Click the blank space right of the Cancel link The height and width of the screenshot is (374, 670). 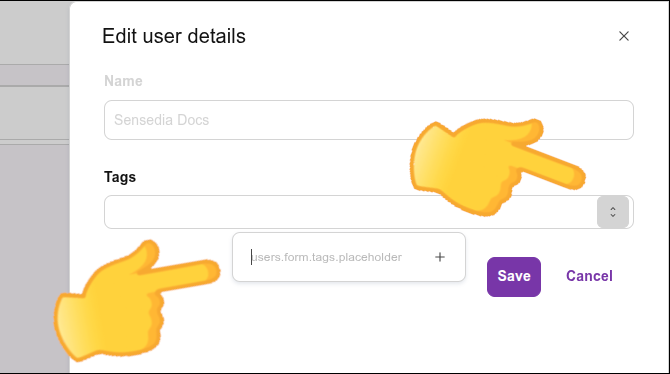pyautogui.click(x=639, y=276)
